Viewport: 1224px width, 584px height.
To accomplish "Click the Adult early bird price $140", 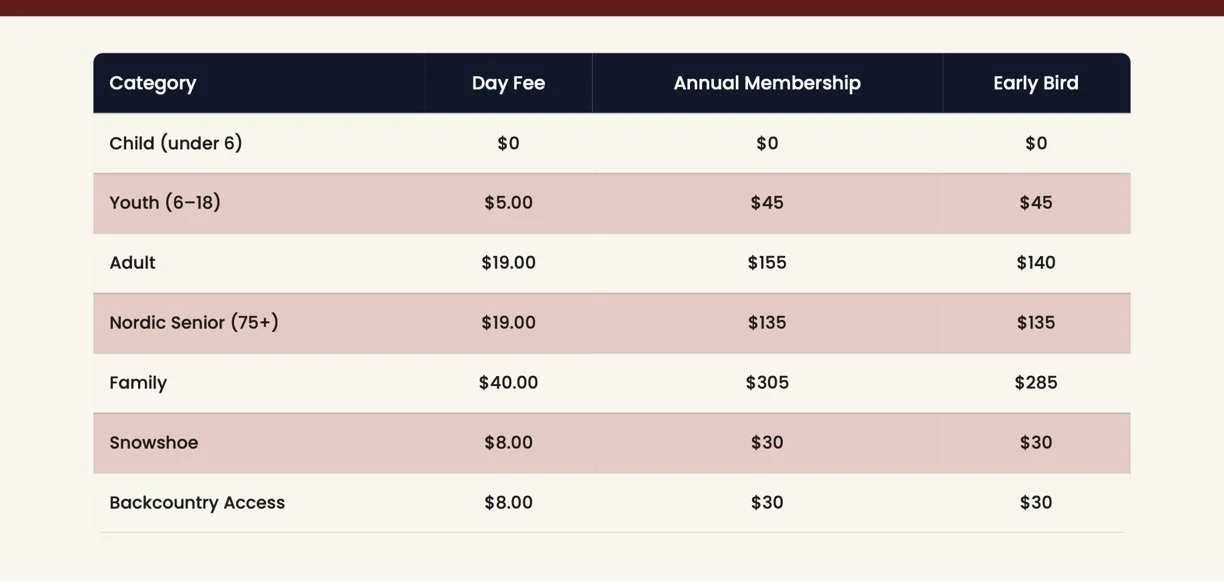I will point(1036,263).
